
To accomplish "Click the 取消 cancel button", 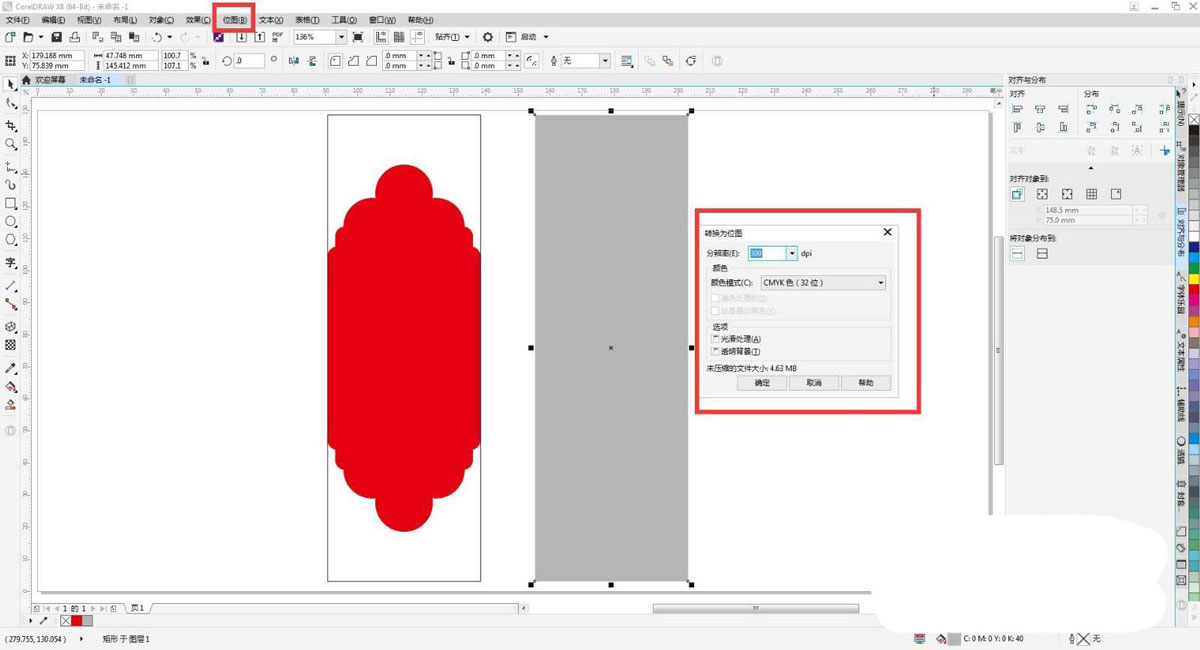I will click(x=813, y=383).
